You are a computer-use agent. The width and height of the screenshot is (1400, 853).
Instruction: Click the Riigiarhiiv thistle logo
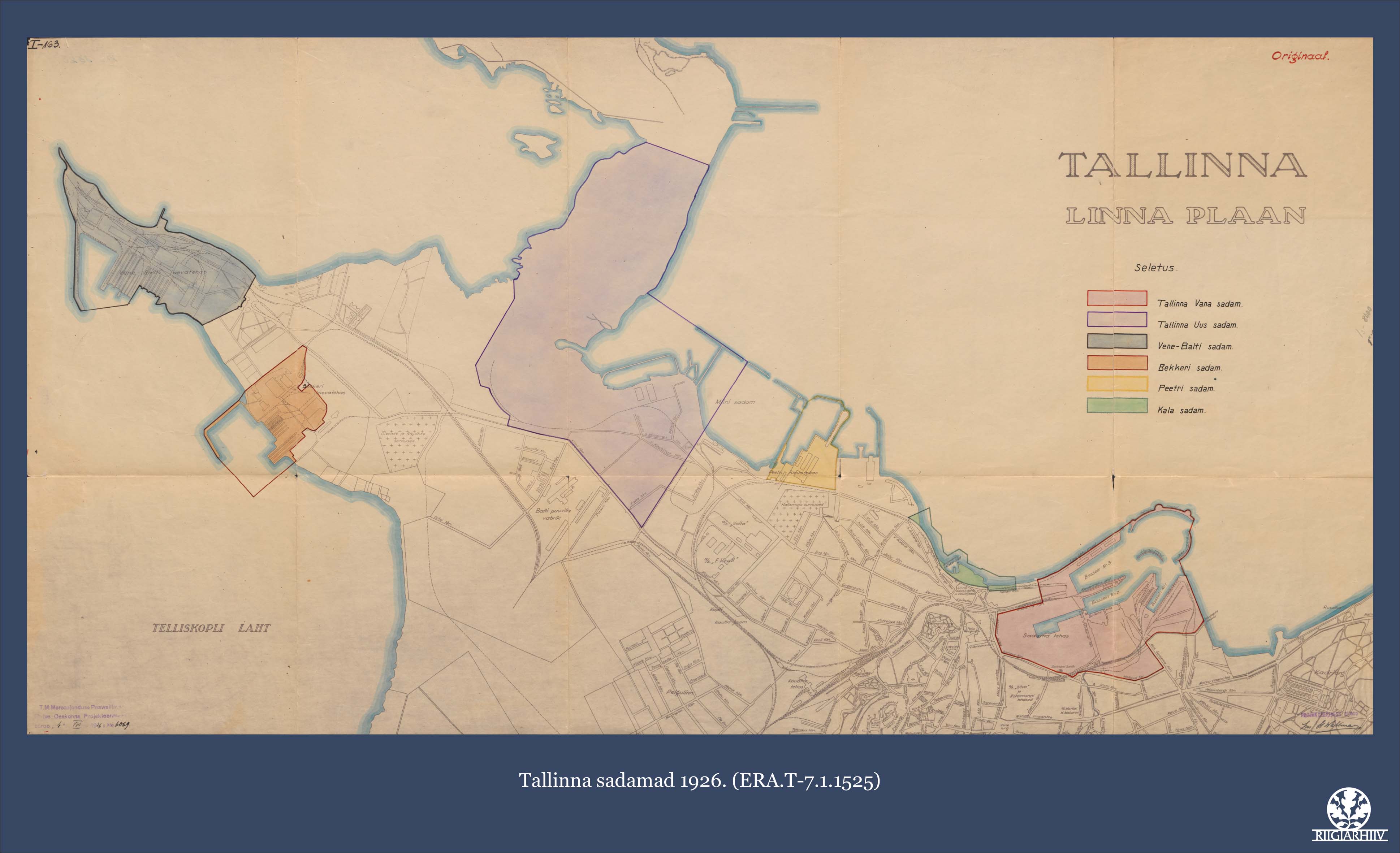(x=1348, y=808)
